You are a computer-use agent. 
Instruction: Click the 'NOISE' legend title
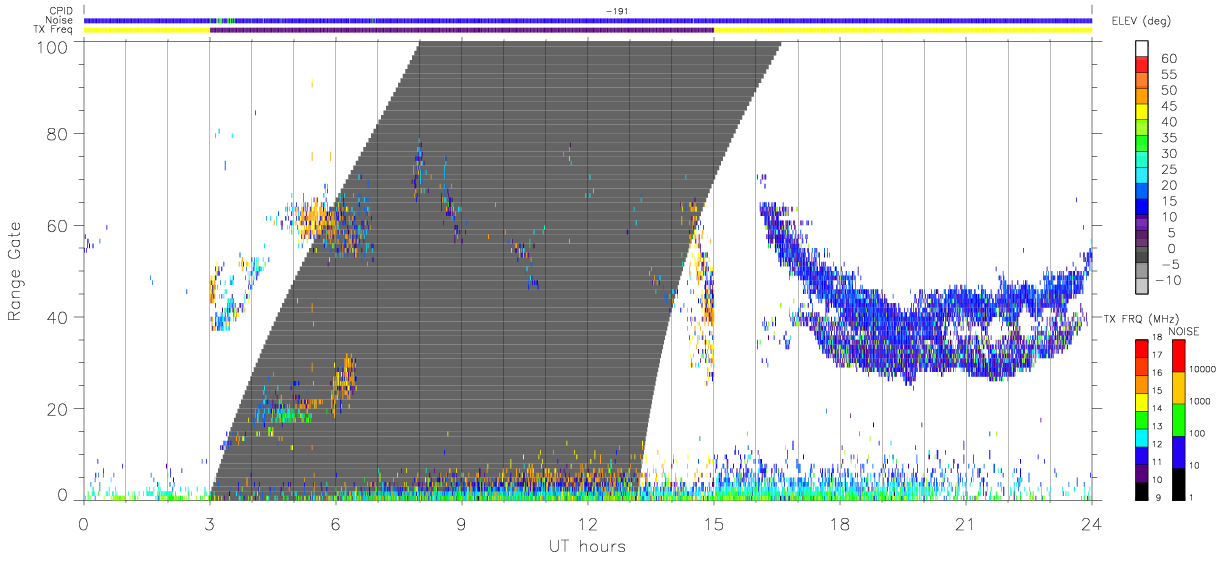coord(1183,331)
